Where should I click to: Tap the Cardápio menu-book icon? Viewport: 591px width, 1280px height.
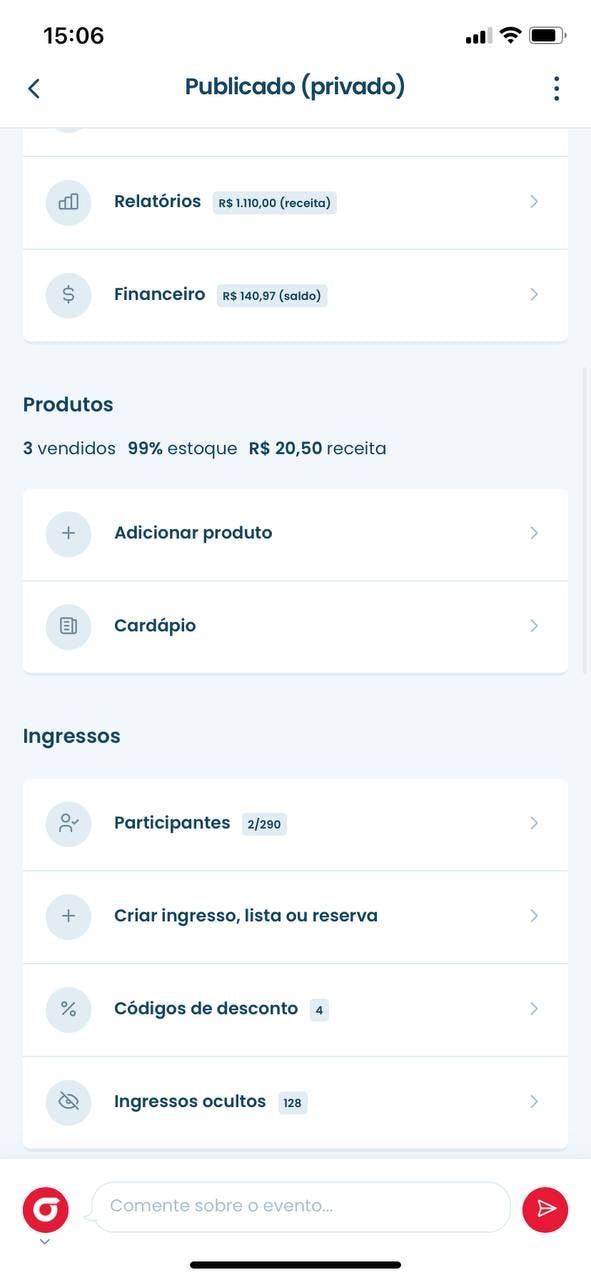pyautogui.click(x=68, y=626)
